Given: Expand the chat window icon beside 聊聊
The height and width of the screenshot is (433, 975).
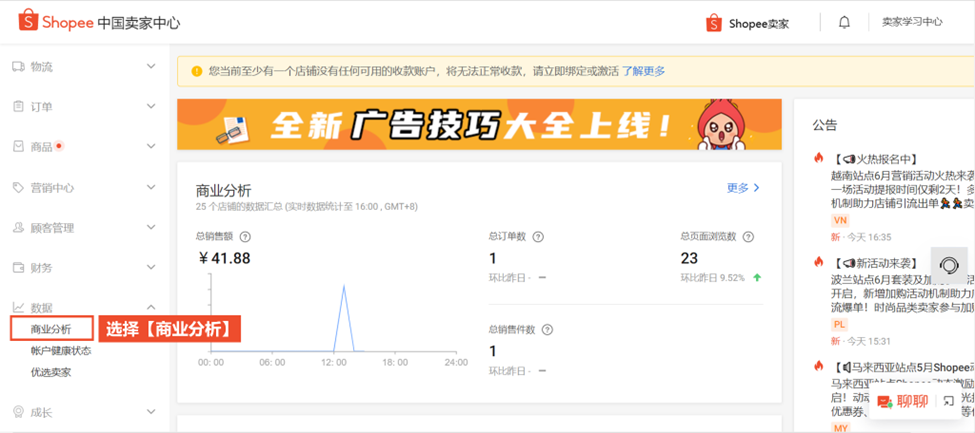Looking at the screenshot, I should [948, 401].
